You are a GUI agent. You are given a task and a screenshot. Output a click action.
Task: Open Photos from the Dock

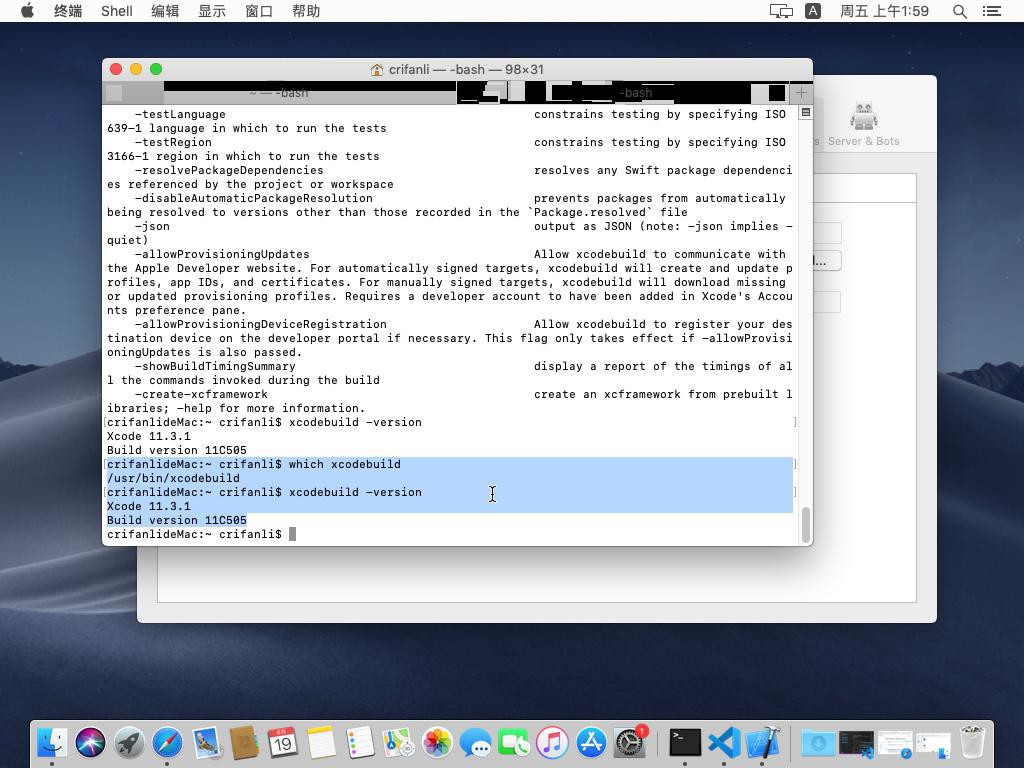coord(437,743)
